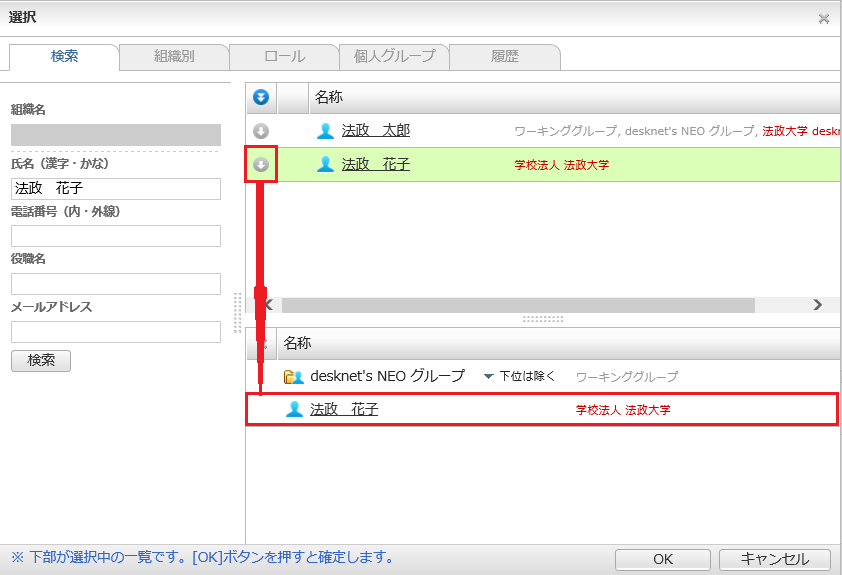
Task: Open the 履歴 tab
Action: (x=505, y=56)
